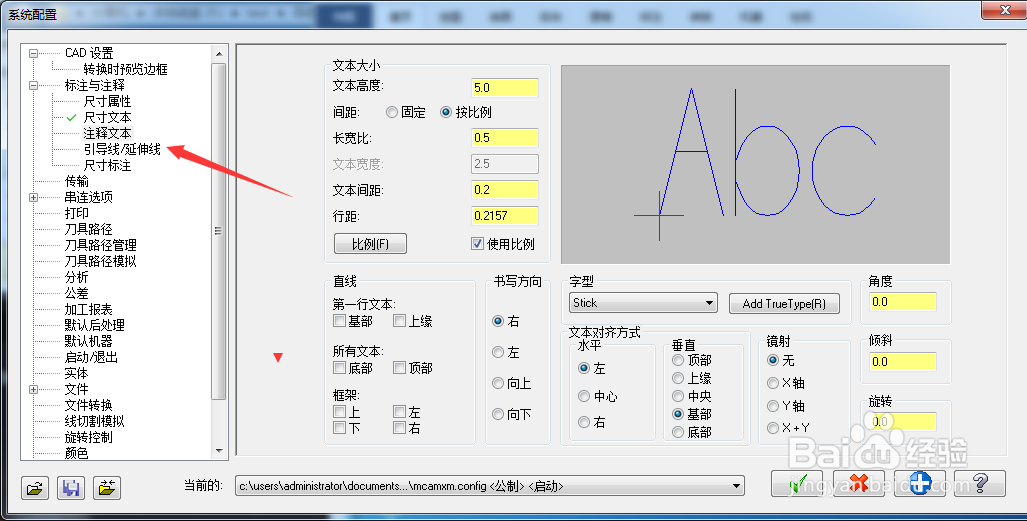The image size is (1027, 521).
Task: Click the Add TrueType(R) button
Action: 784,303
